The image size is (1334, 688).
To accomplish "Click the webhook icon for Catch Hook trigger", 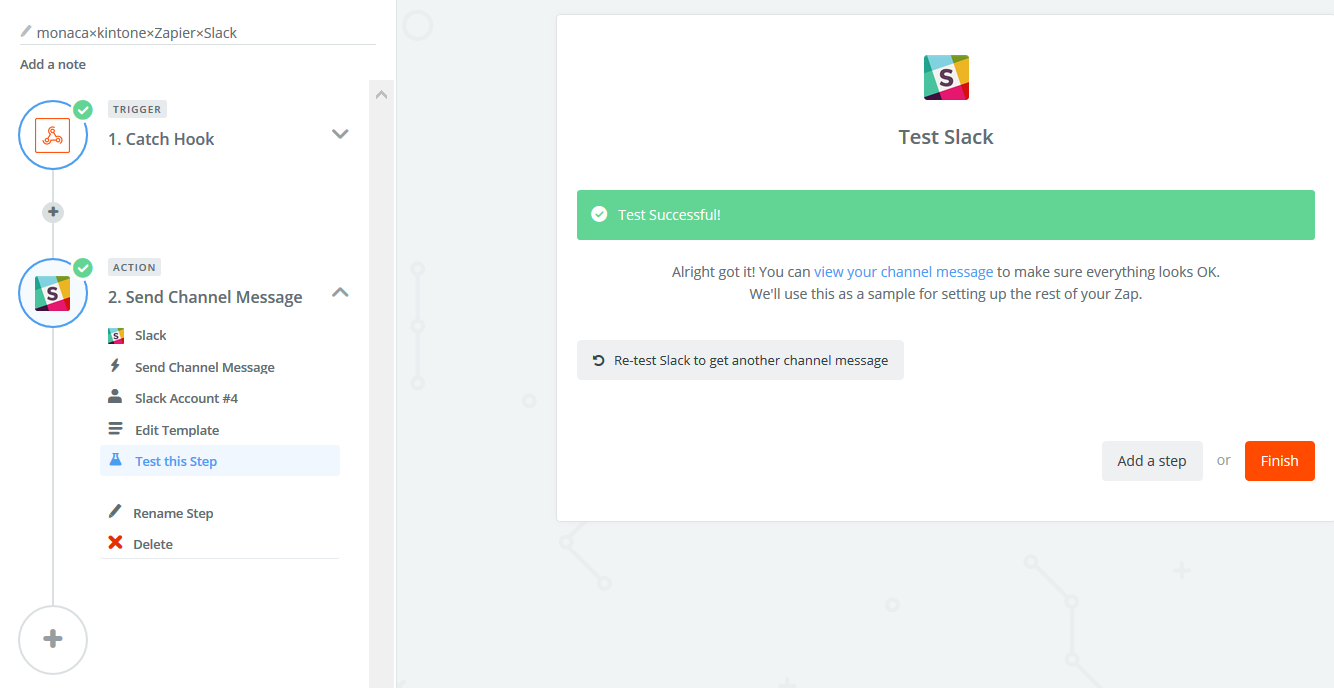I will coord(53,135).
